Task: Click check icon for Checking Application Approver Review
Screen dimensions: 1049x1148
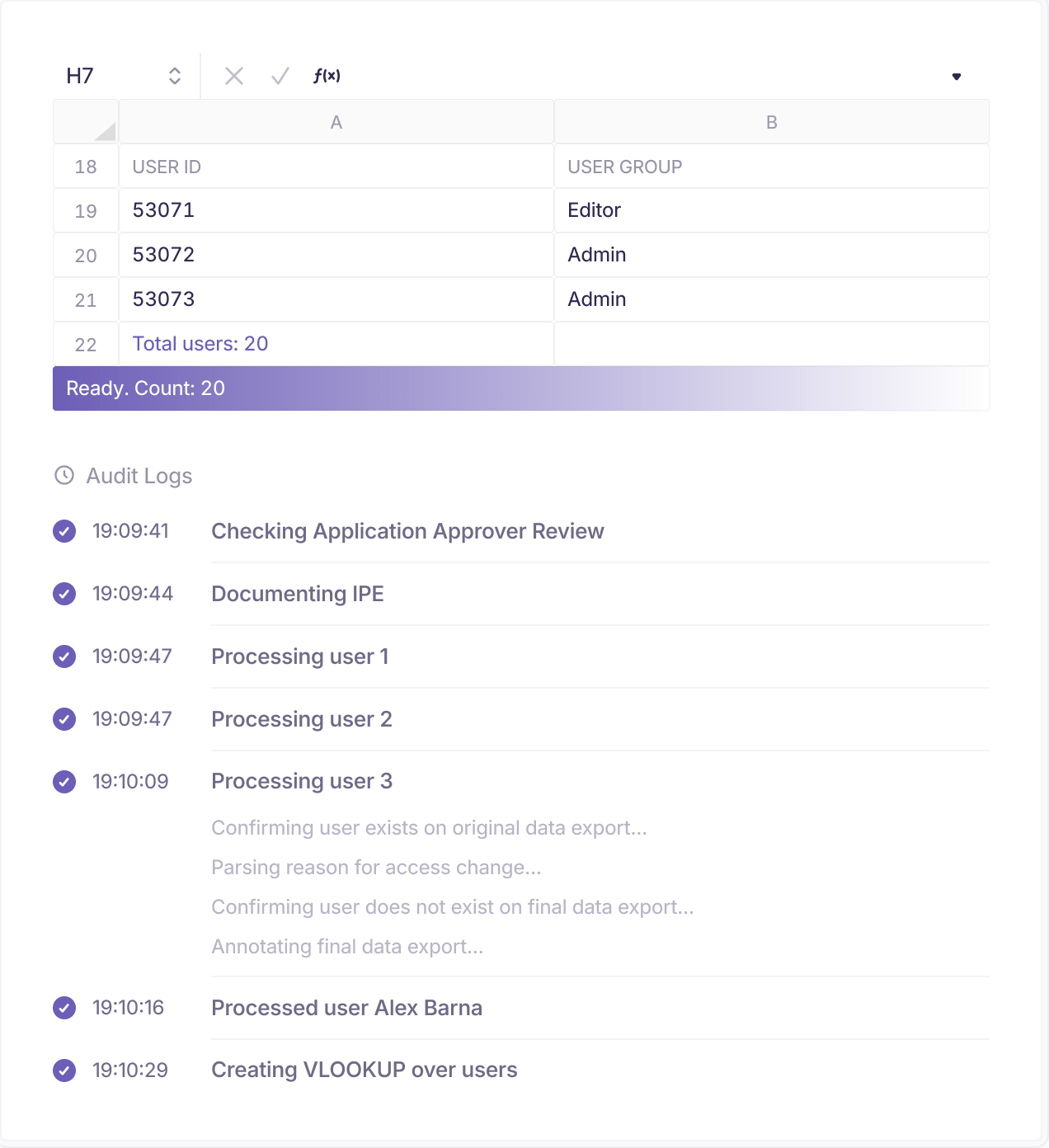Action: [x=64, y=531]
